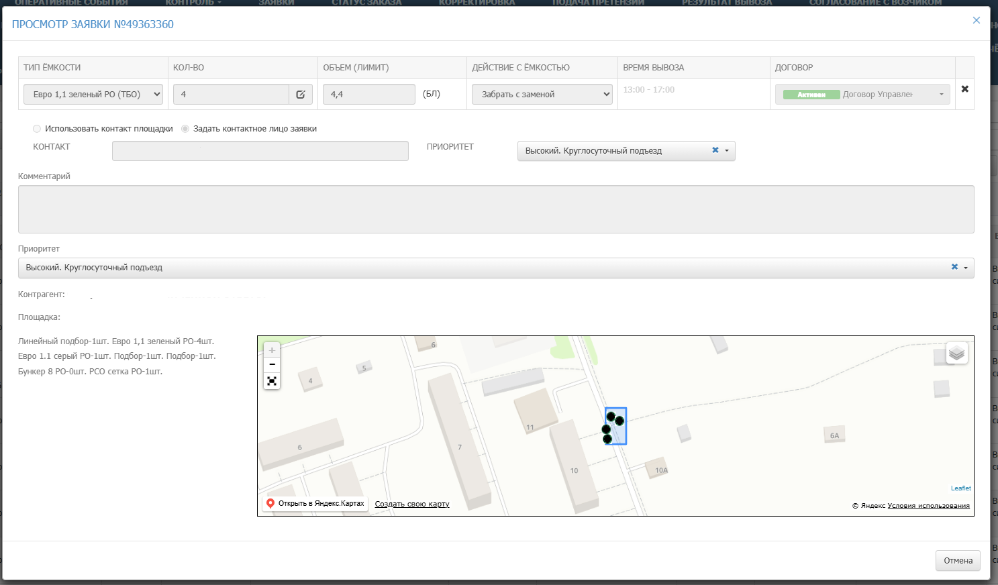Close the request view dialog
The width and height of the screenshot is (998, 585).
[x=976, y=20]
